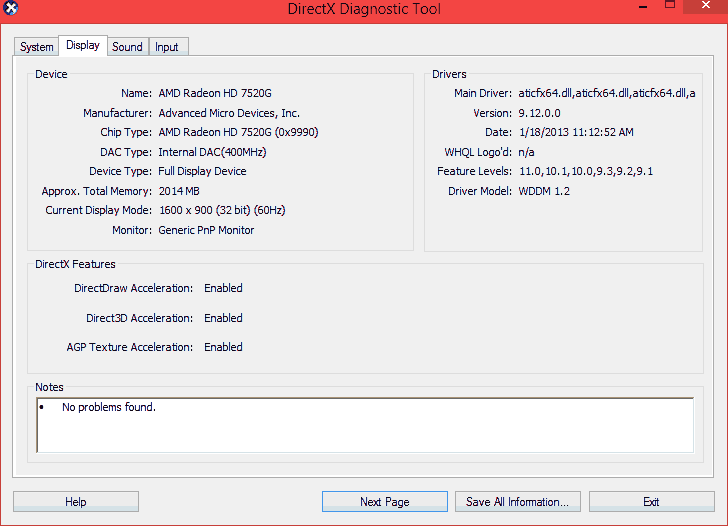This screenshot has height=526, width=728.
Task: Go to the Input tab
Action: coord(167,47)
